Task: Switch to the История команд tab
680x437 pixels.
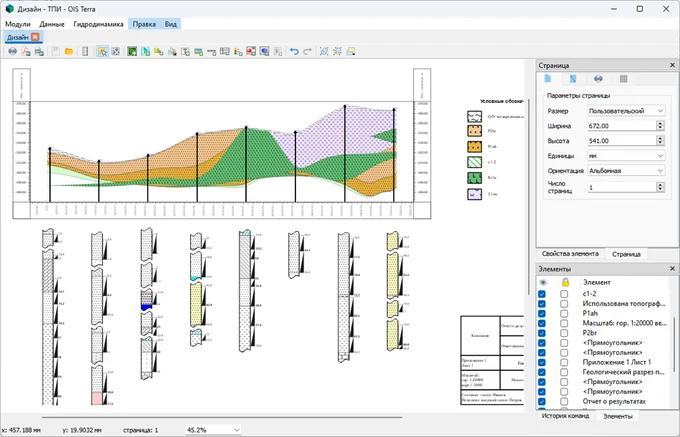Action: (x=566, y=415)
